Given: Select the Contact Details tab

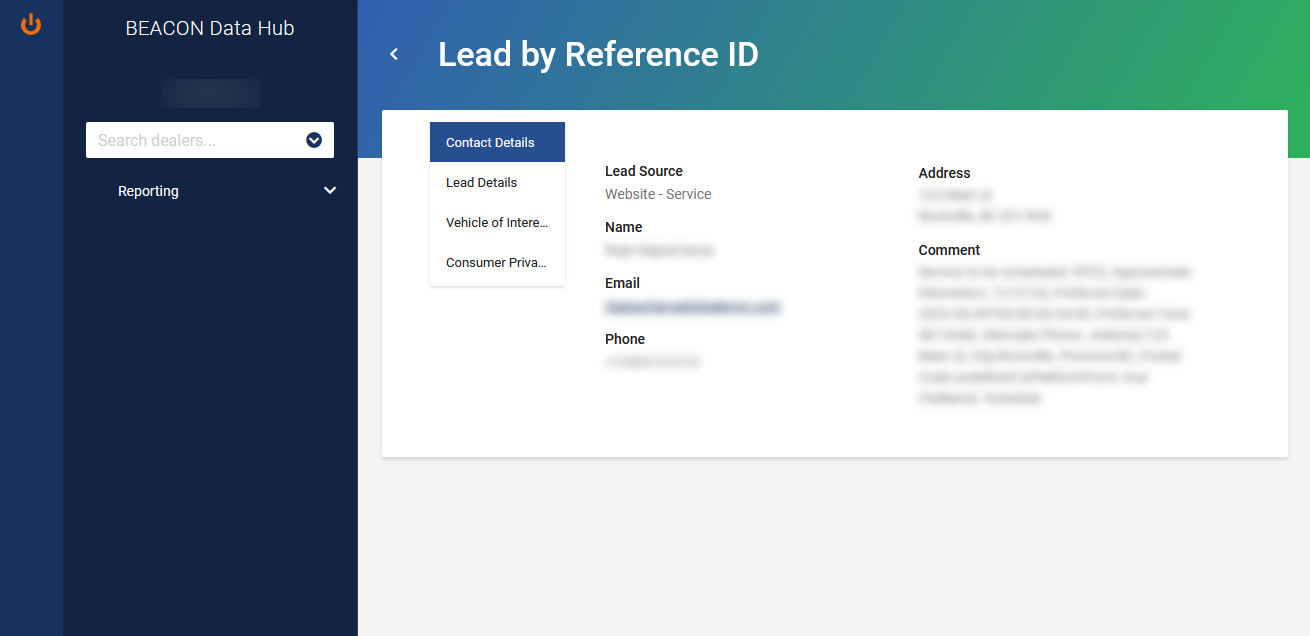Looking at the screenshot, I should pos(488,142).
